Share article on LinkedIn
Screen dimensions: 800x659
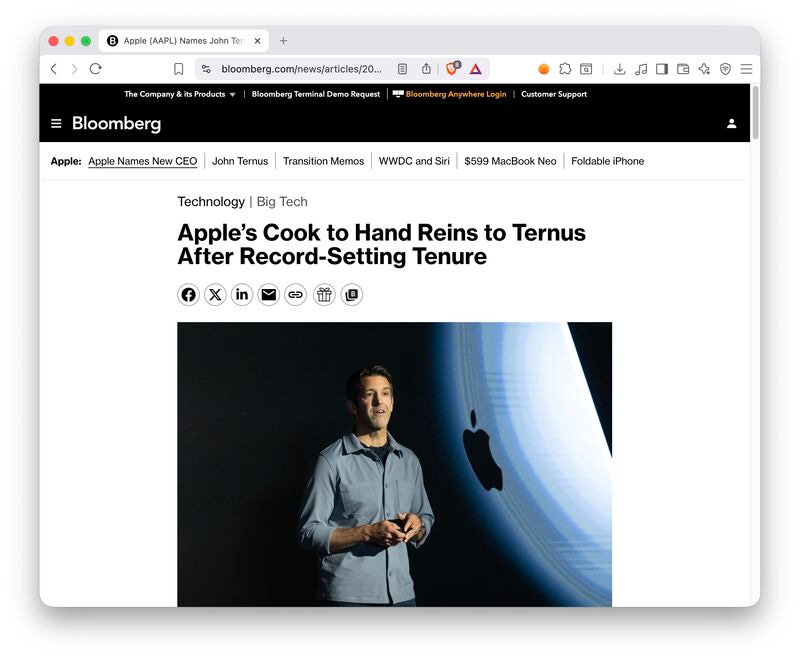tap(242, 295)
